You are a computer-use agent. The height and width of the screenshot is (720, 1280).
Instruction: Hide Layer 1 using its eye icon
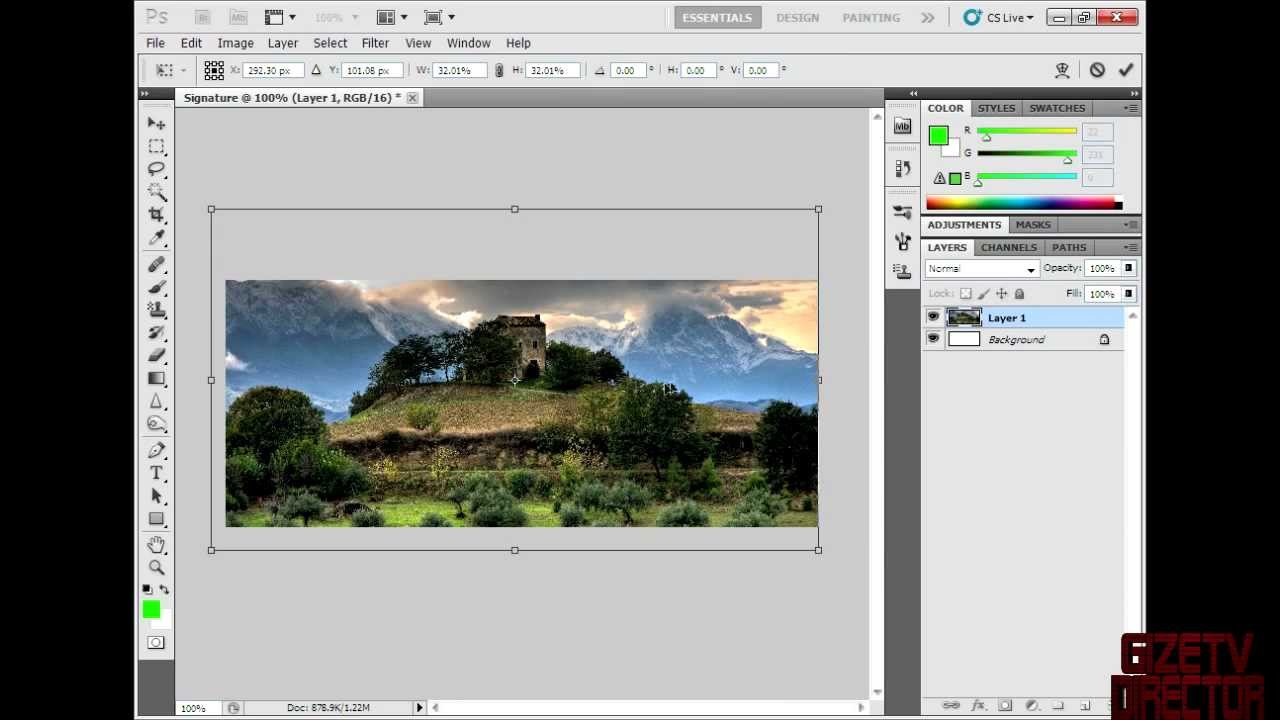[933, 317]
